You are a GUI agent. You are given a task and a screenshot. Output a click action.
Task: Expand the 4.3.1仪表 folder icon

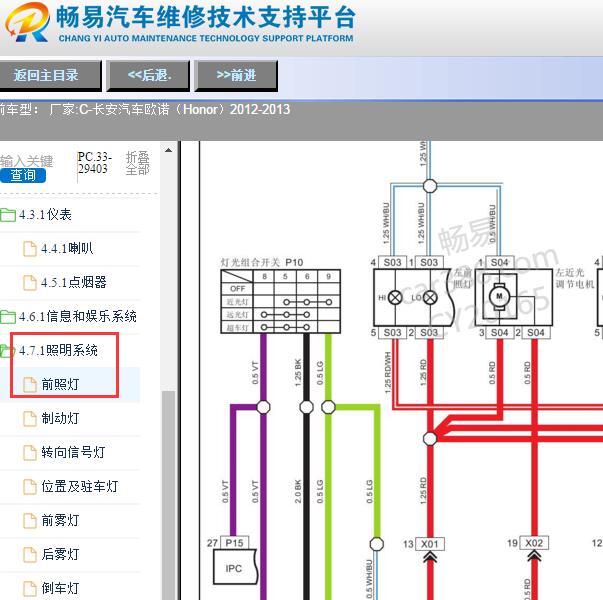point(7,215)
